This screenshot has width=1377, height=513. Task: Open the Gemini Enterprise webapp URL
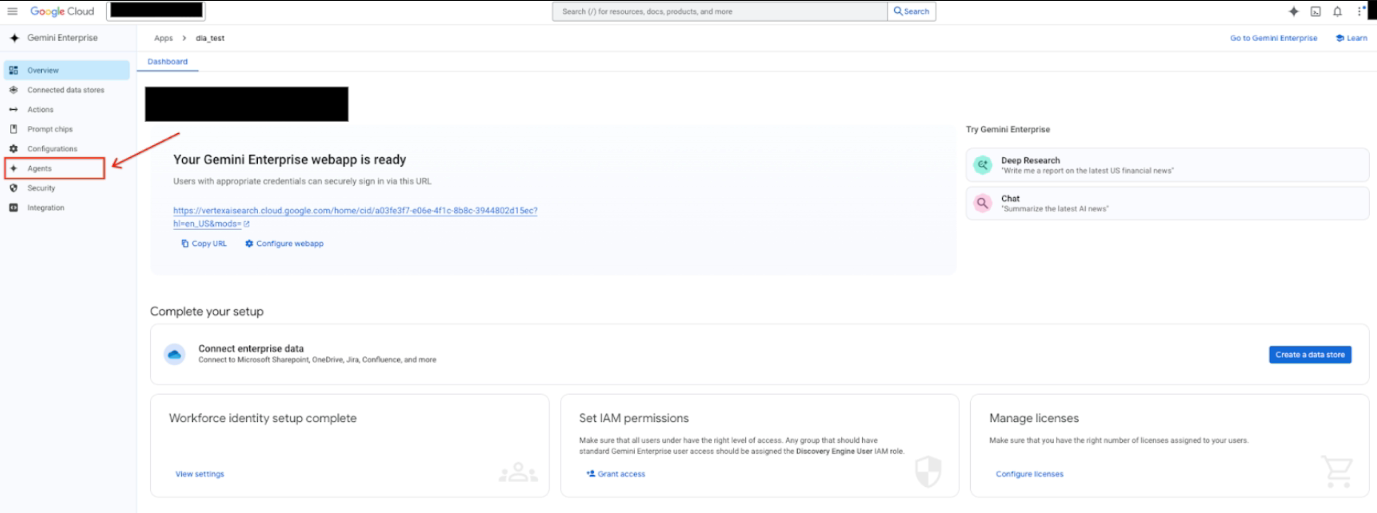[x=355, y=211]
